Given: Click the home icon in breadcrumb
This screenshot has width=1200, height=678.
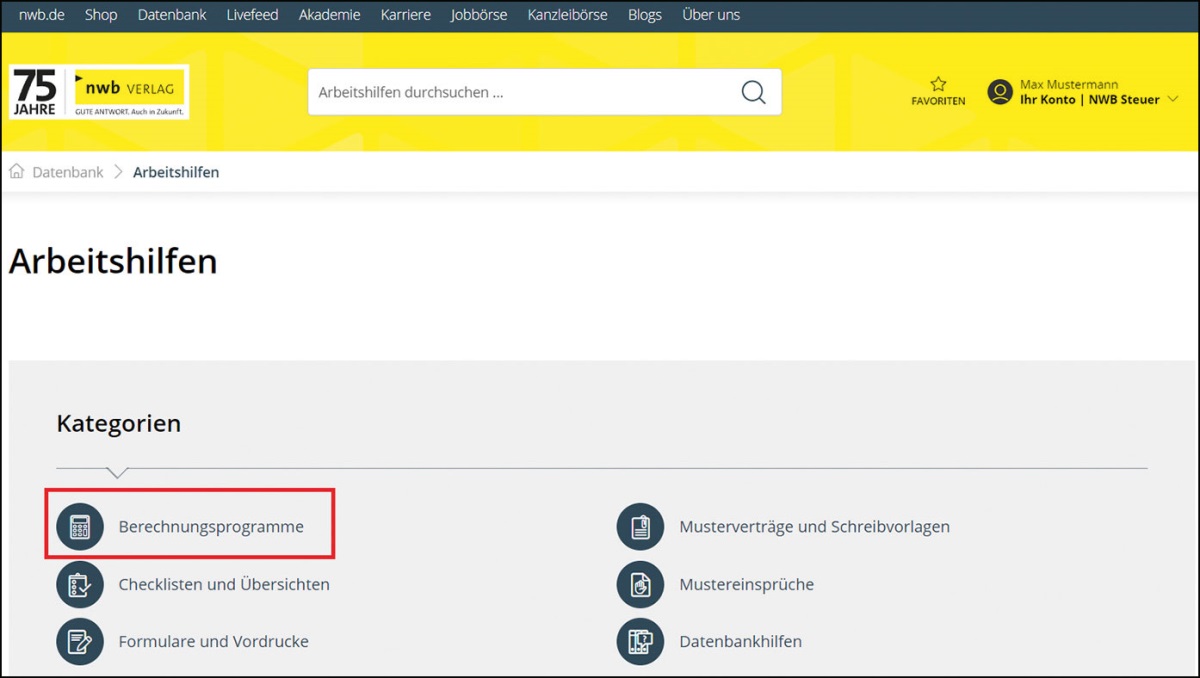Looking at the screenshot, I should point(17,172).
